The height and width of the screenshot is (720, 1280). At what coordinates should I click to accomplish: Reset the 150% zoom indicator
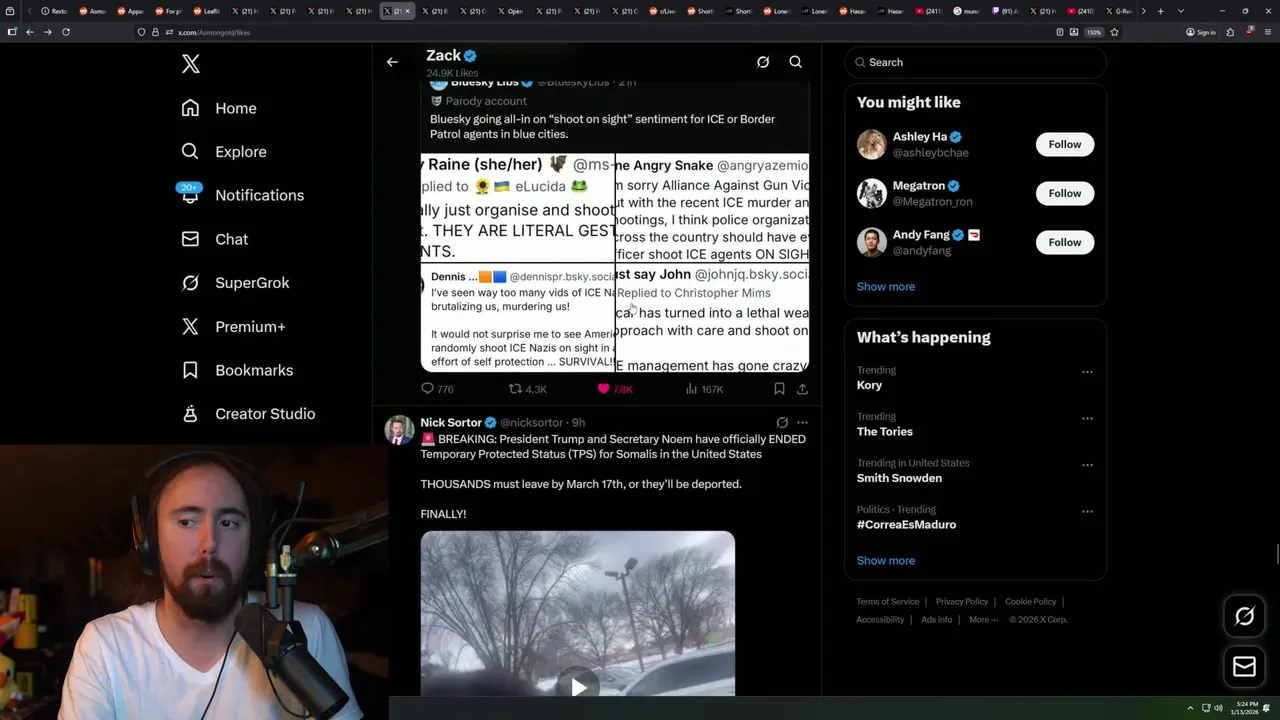click(x=1094, y=32)
